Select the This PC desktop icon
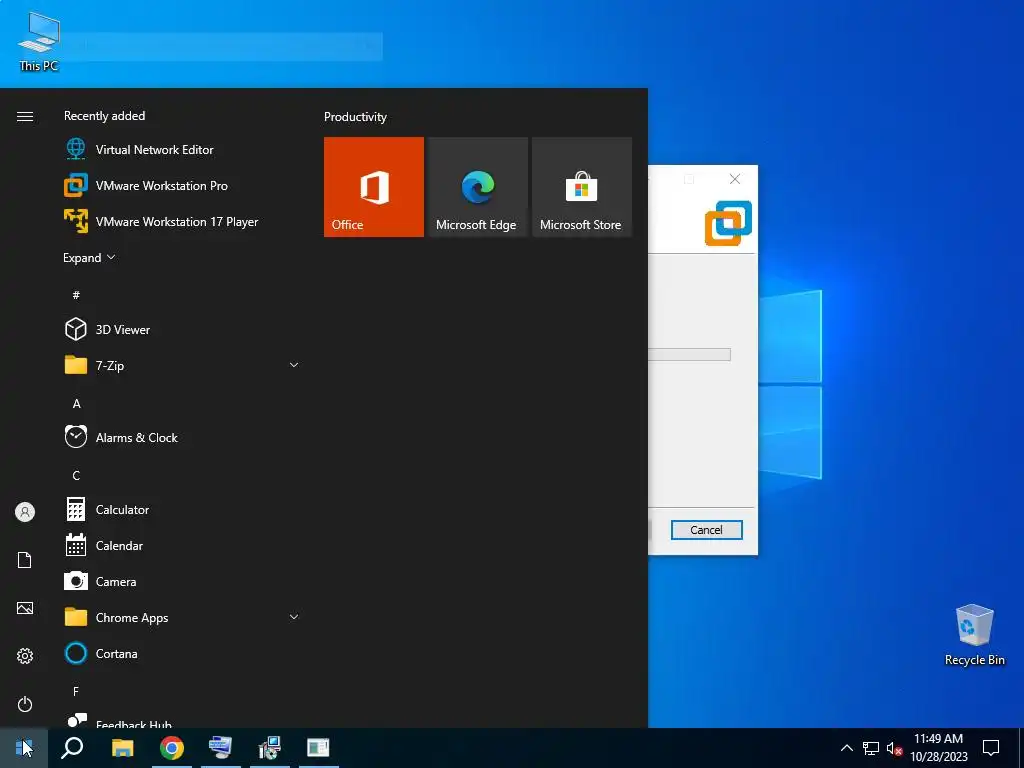1024x768 pixels. point(39,42)
